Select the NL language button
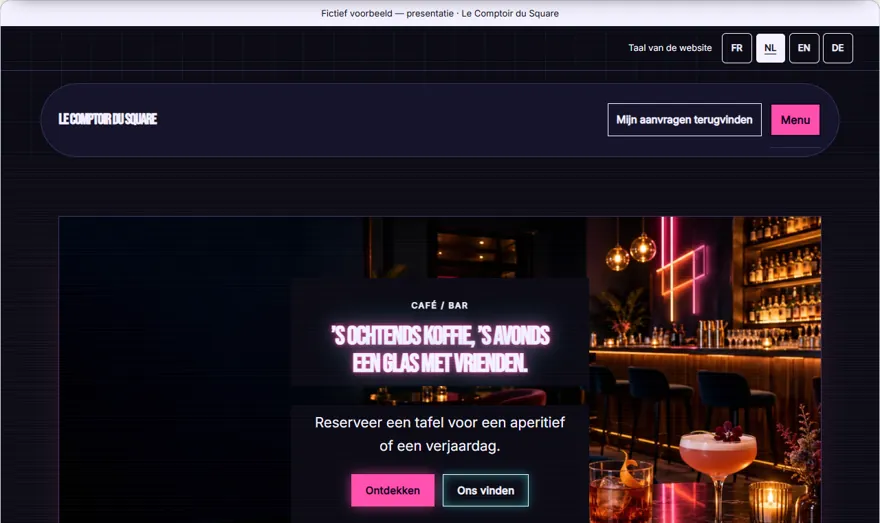 [x=770, y=48]
